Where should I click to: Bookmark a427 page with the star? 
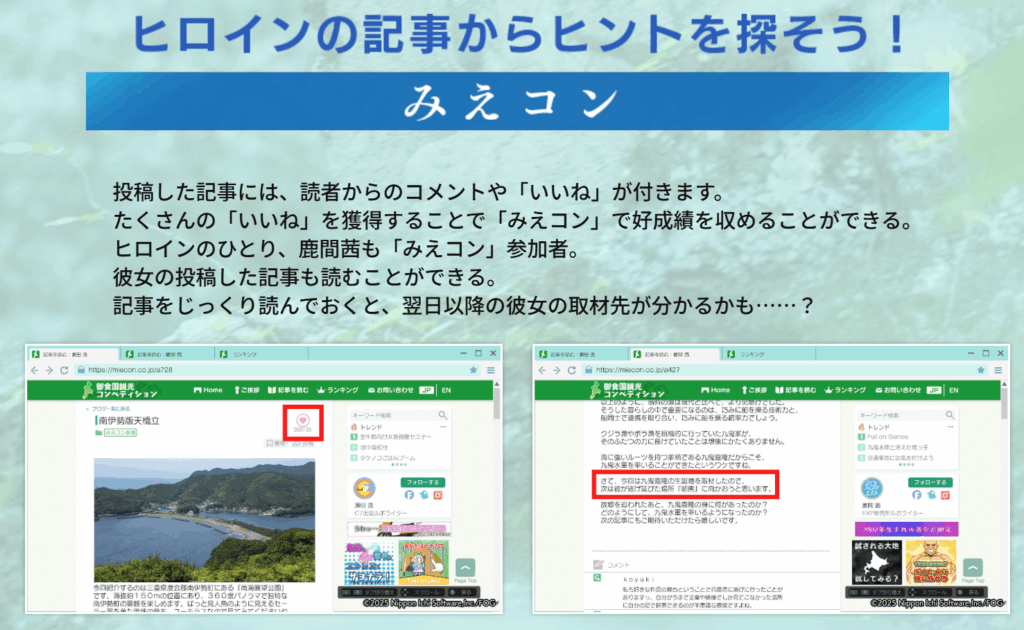click(x=981, y=370)
